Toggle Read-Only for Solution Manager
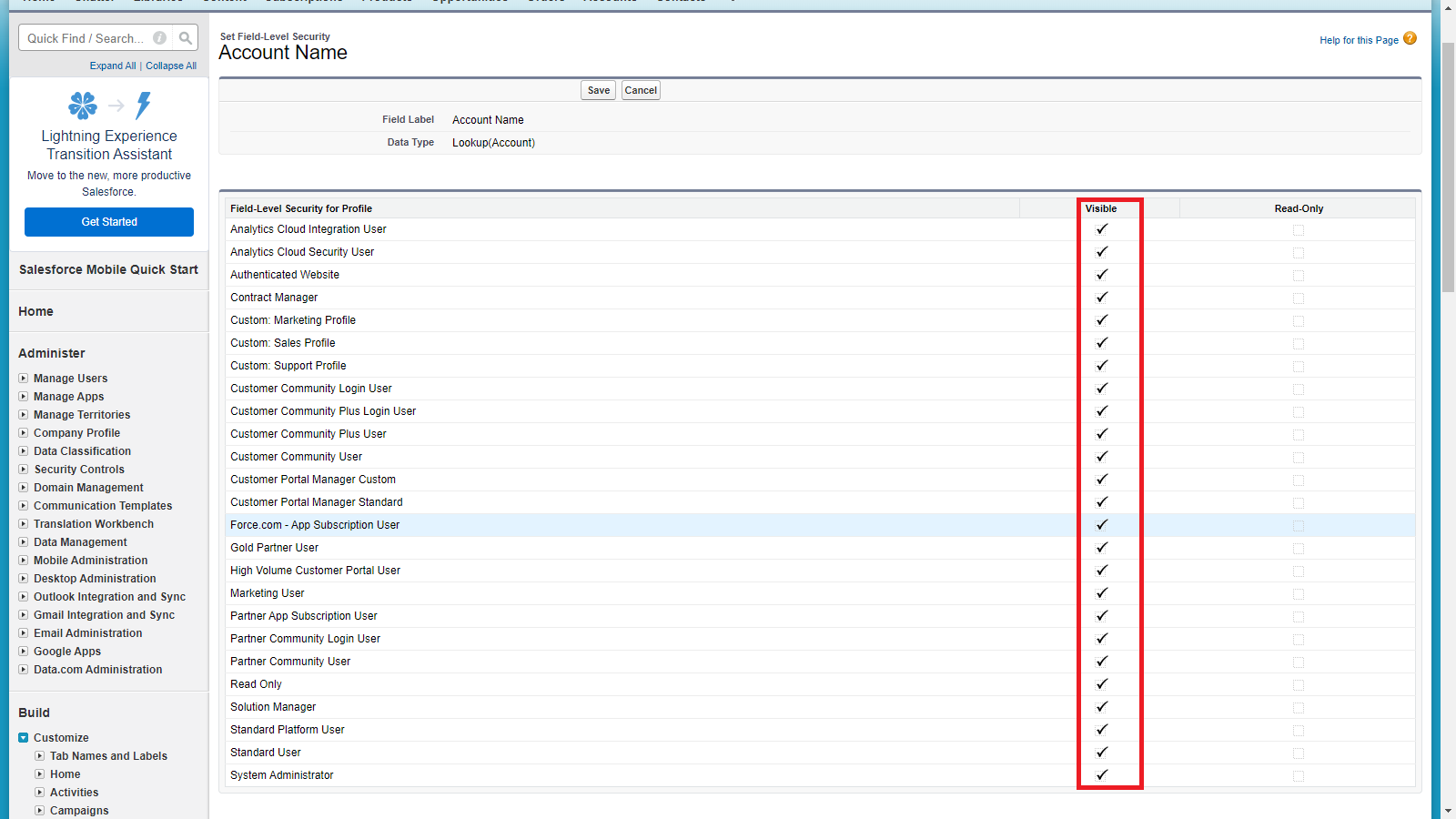Image resolution: width=1456 pixels, height=819 pixels. tap(1299, 708)
